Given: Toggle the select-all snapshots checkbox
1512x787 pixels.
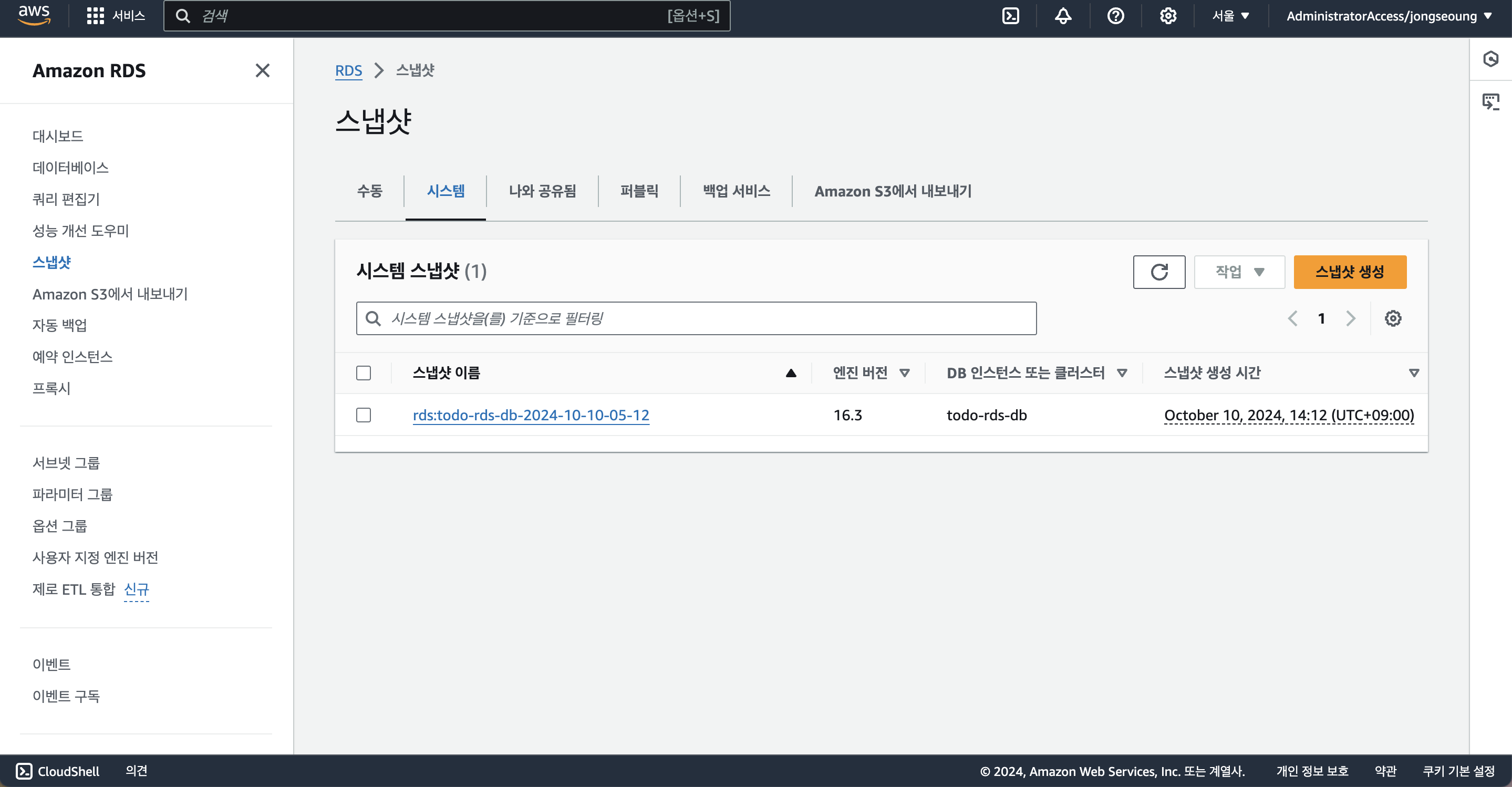Looking at the screenshot, I should [364, 373].
